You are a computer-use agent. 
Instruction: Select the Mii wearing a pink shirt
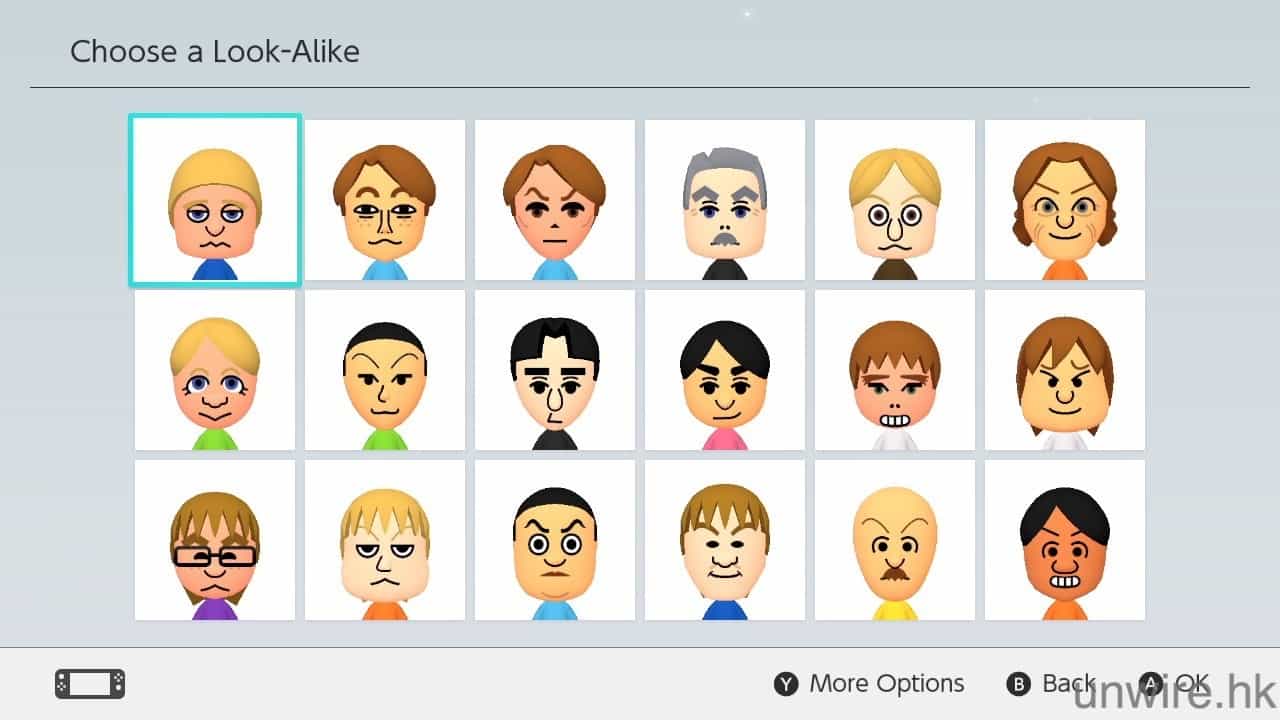(x=725, y=370)
